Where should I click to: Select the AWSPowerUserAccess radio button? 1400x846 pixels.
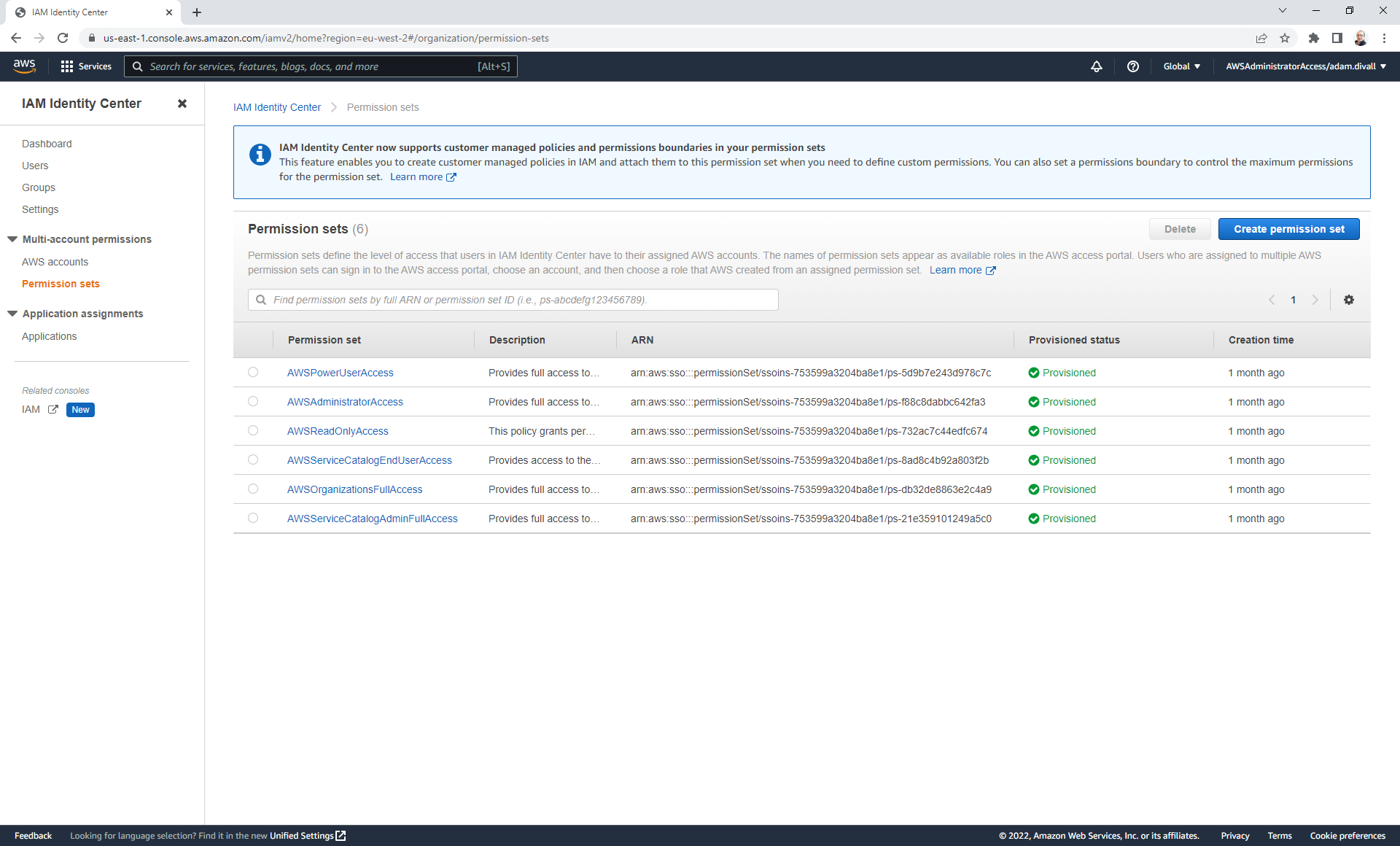point(253,372)
